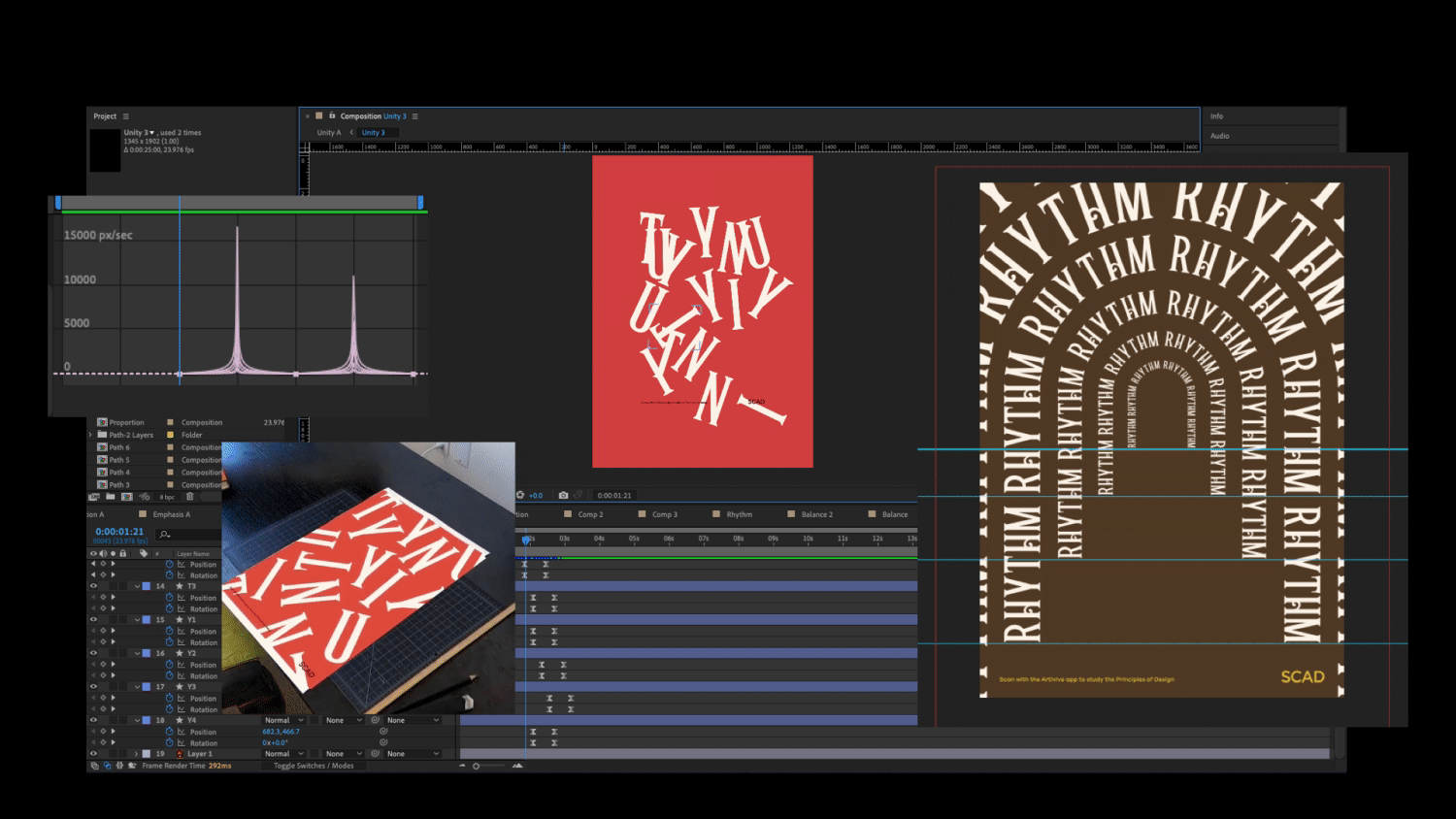Toggle the Composition viewer lock icon
The width and height of the screenshot is (1456, 819).
click(331, 116)
